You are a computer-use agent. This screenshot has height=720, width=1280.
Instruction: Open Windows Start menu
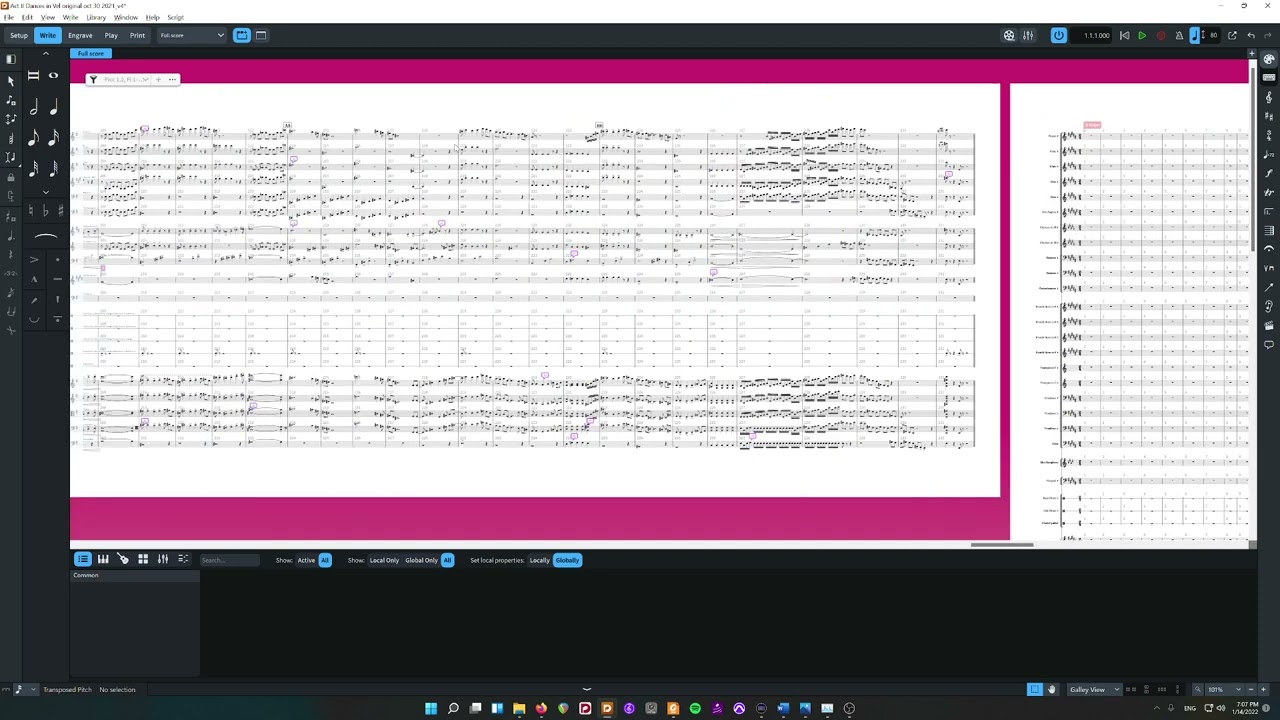click(x=431, y=708)
